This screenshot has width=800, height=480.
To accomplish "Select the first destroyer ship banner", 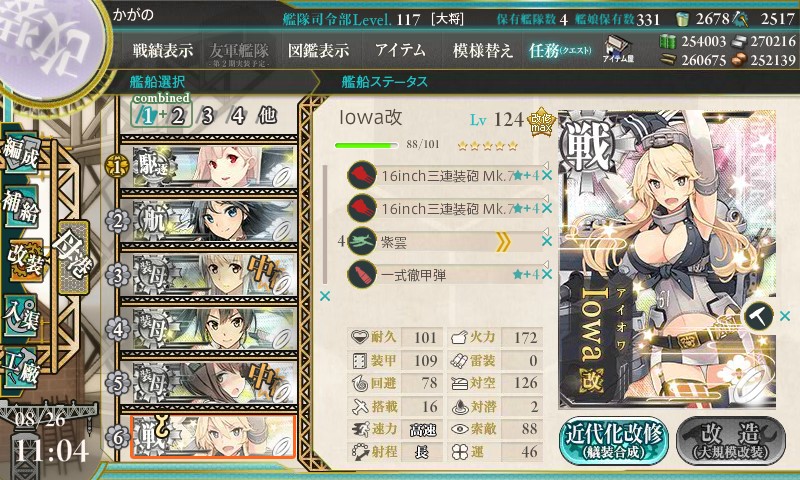I will (x=209, y=166).
